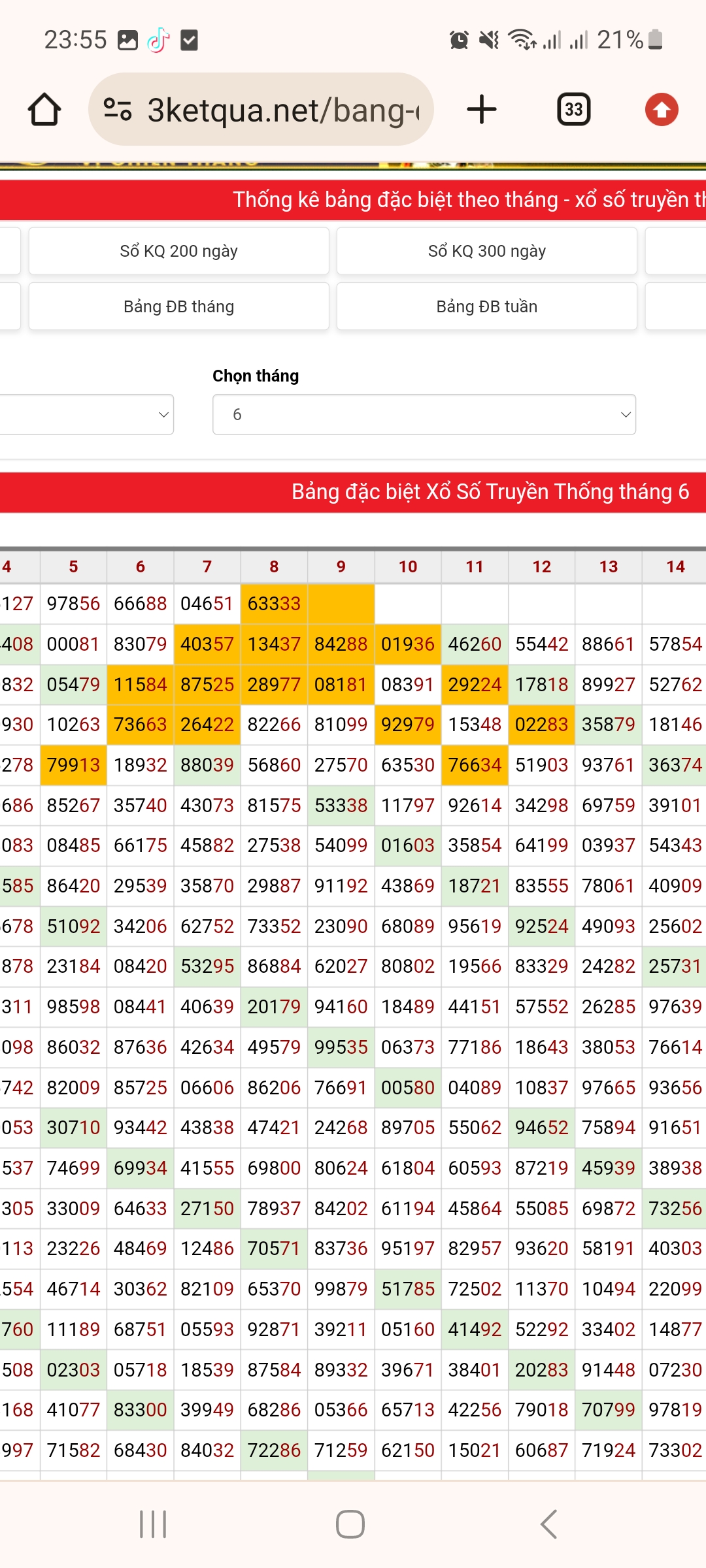This screenshot has width=706, height=1568.
Task: Expand the partially visible left dropdown
Action: pyautogui.click(x=86, y=414)
